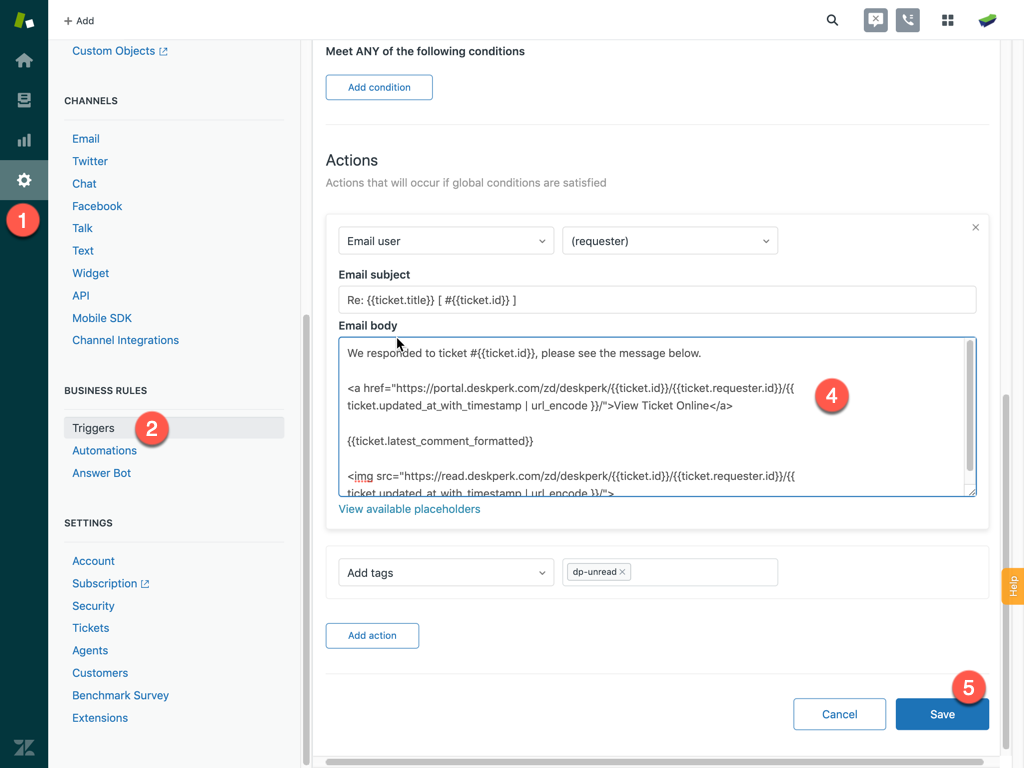
Task: Remove the Email user action
Action: (x=975, y=228)
